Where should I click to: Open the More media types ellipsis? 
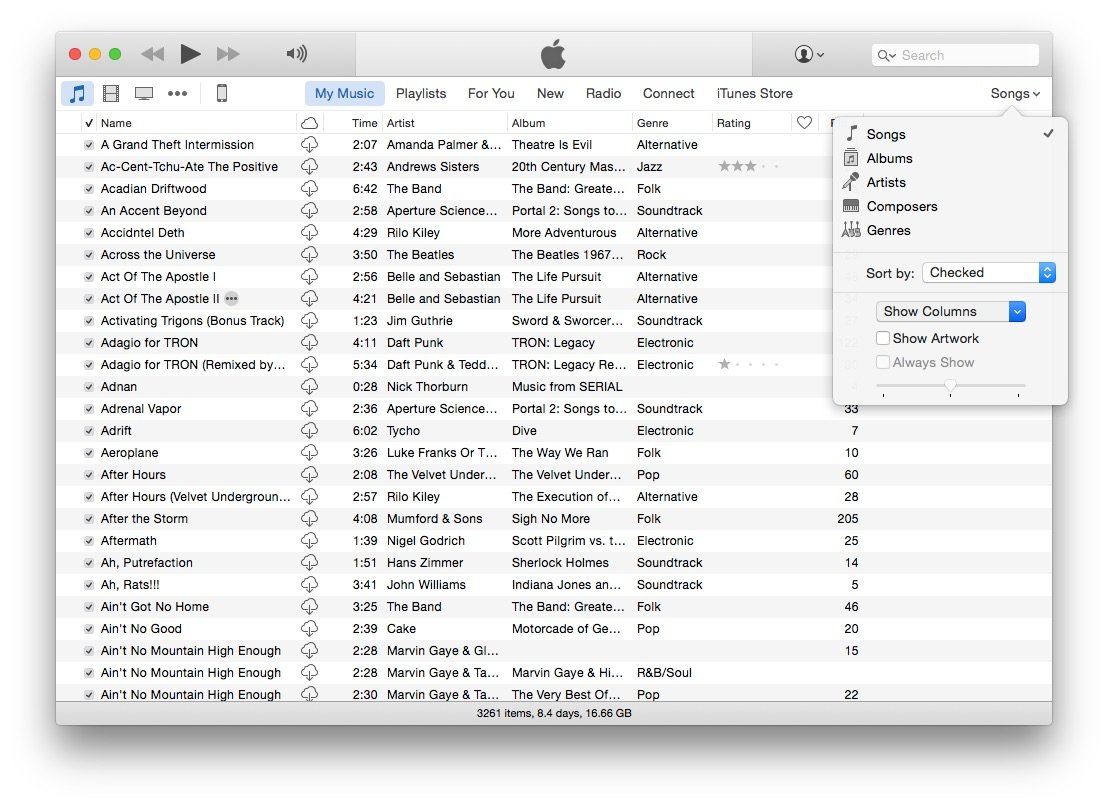pos(177,93)
